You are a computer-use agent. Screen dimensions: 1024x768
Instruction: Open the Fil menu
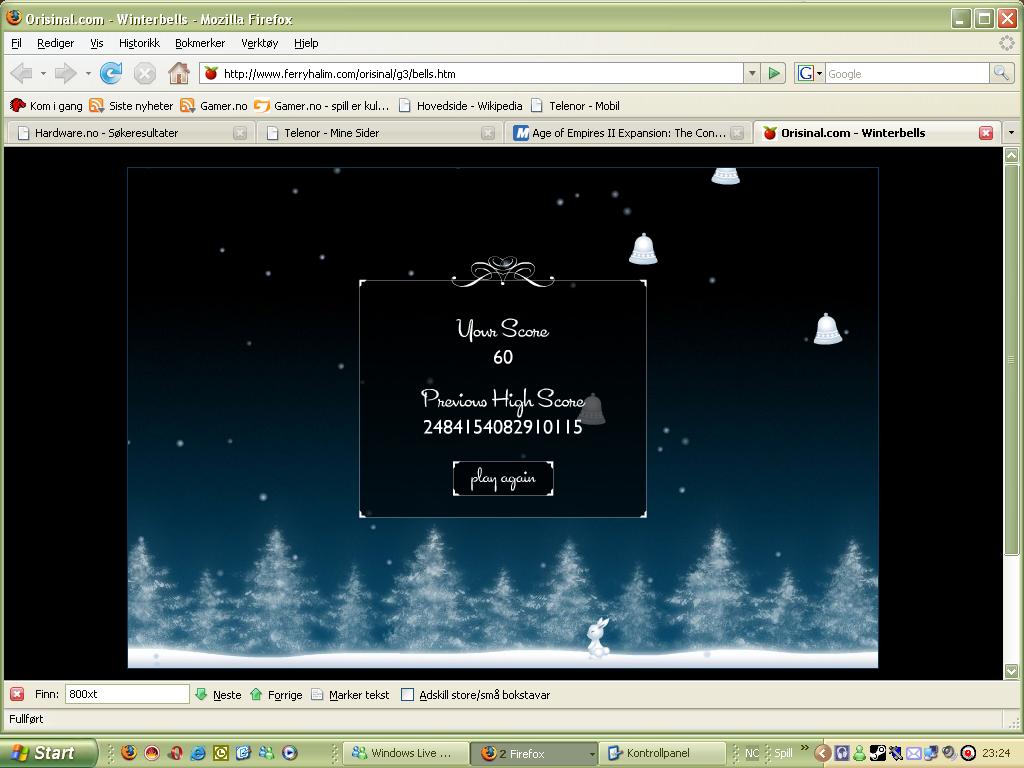(16, 43)
